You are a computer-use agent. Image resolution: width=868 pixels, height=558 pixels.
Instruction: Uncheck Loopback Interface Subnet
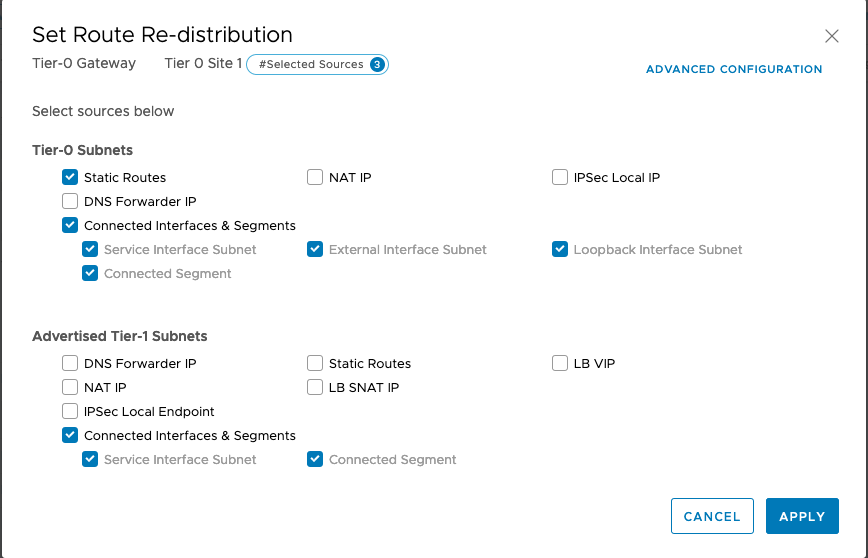click(x=560, y=250)
